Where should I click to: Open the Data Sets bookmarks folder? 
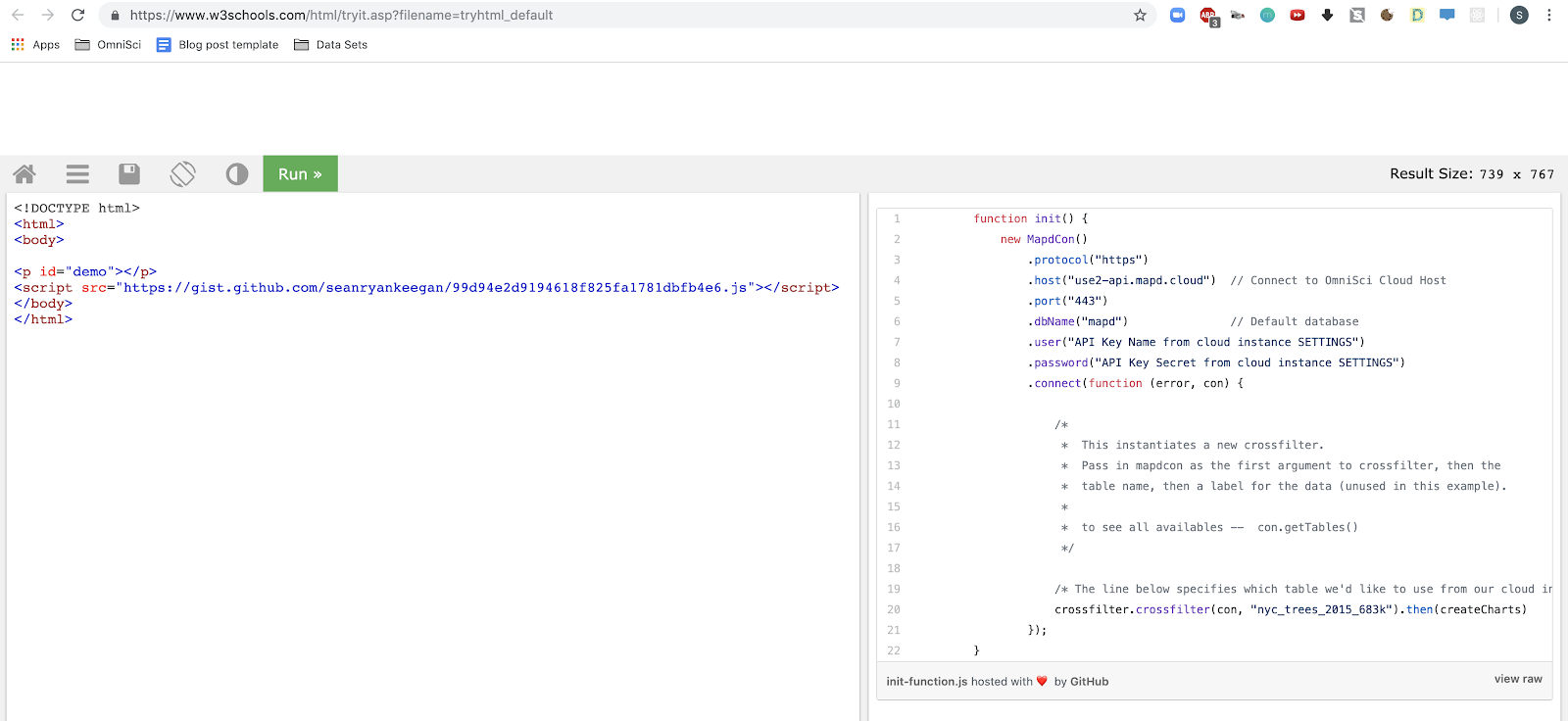(x=330, y=45)
